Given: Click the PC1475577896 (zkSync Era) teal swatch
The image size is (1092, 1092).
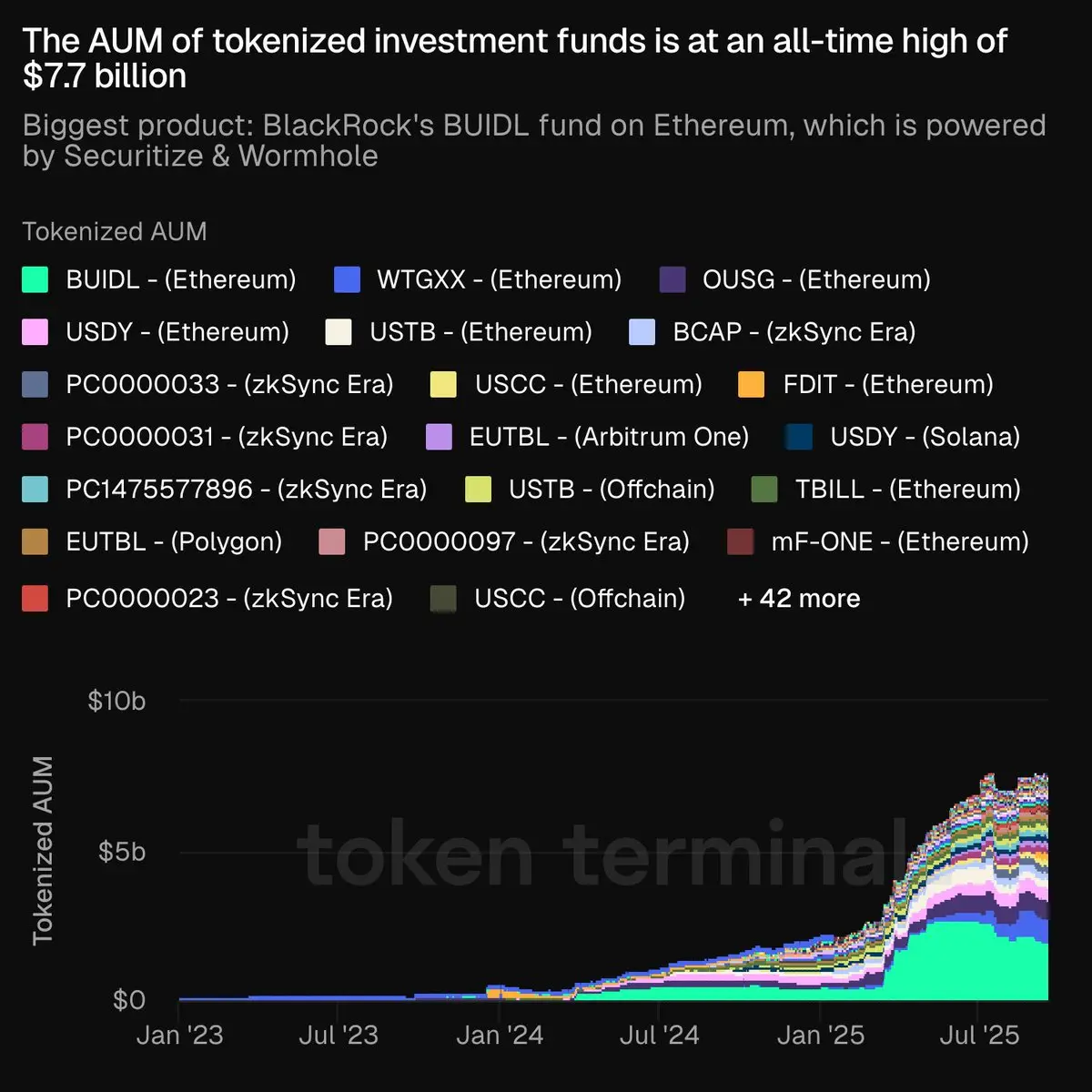Looking at the screenshot, I should click(x=35, y=489).
